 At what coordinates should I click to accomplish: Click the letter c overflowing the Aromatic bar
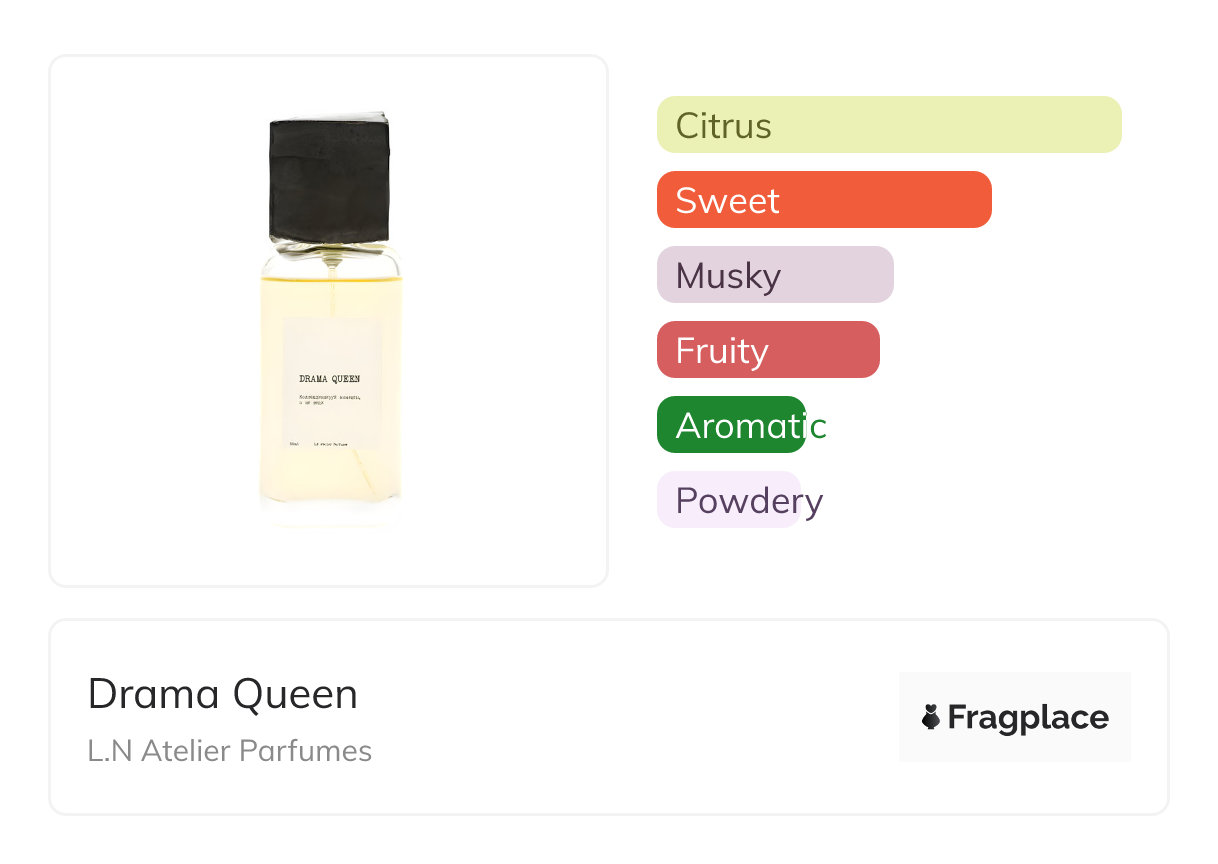click(x=818, y=427)
